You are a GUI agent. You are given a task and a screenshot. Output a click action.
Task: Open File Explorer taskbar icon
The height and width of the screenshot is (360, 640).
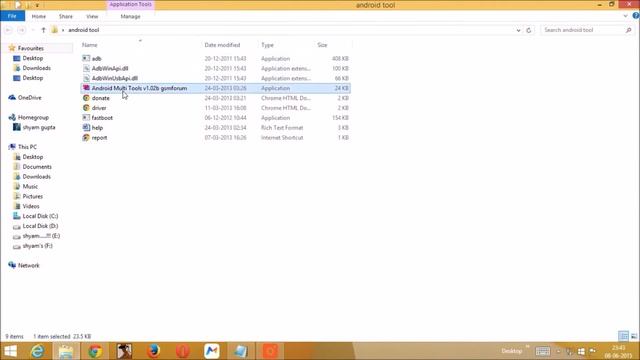coord(66,351)
